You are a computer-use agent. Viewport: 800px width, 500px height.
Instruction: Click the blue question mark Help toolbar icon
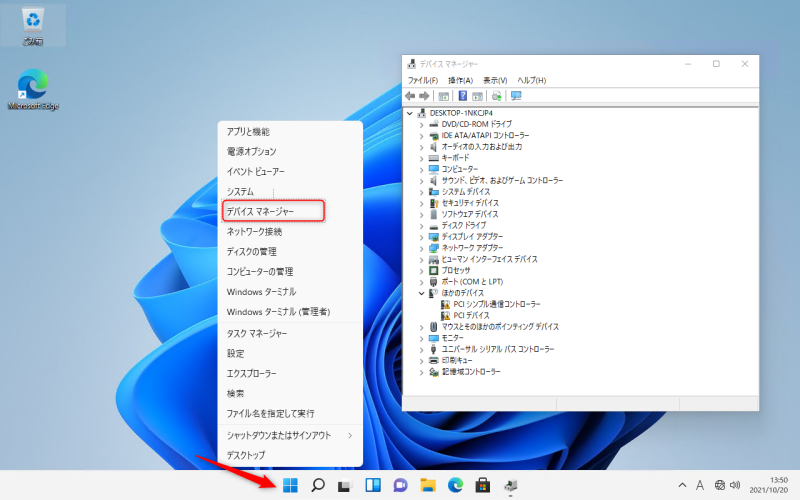click(462, 96)
